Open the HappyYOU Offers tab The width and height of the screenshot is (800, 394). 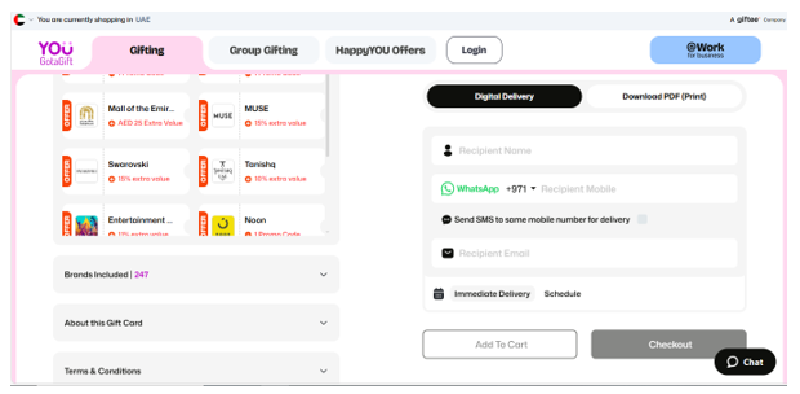[380, 51]
